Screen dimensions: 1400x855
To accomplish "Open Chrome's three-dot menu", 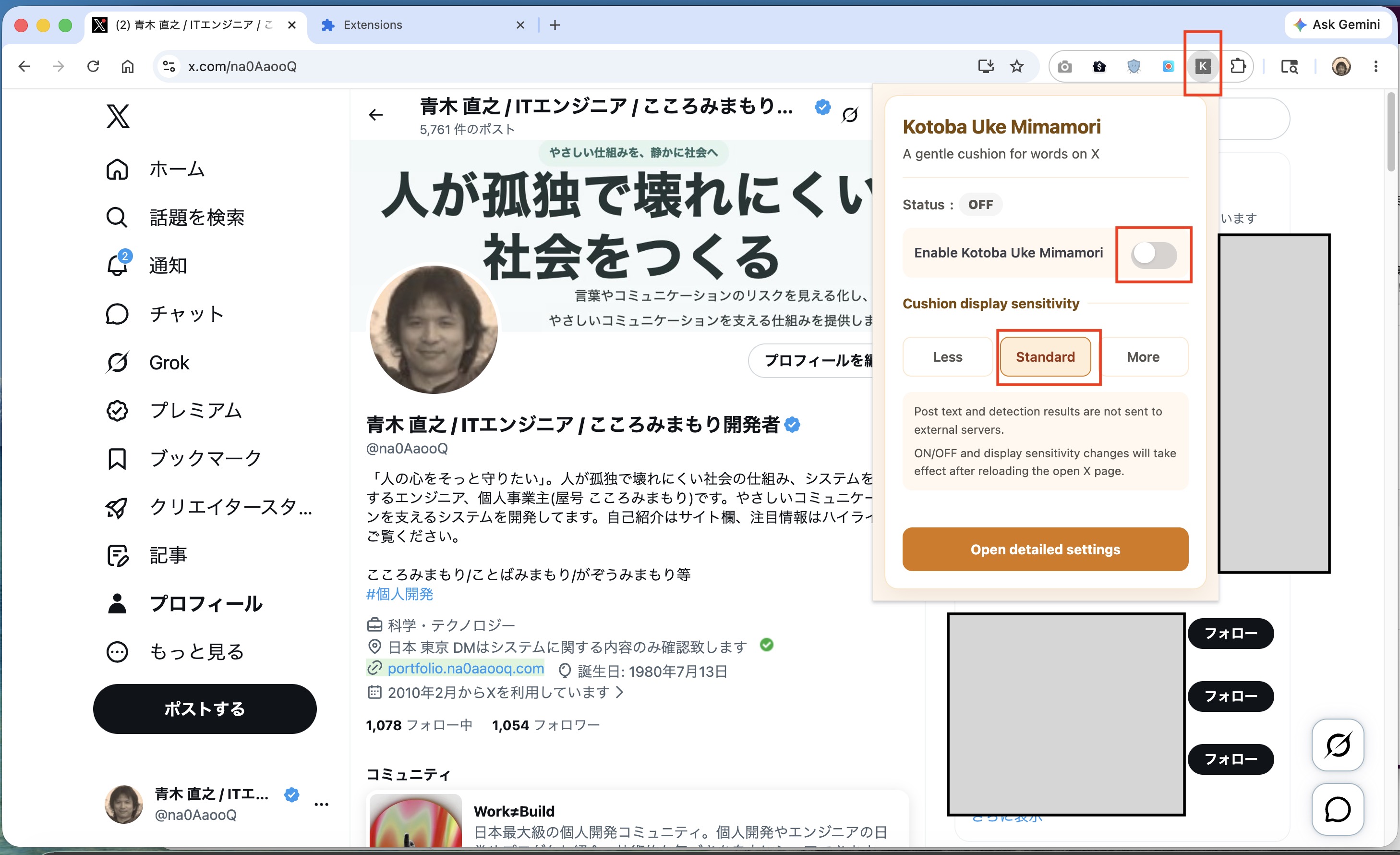I will [x=1376, y=66].
